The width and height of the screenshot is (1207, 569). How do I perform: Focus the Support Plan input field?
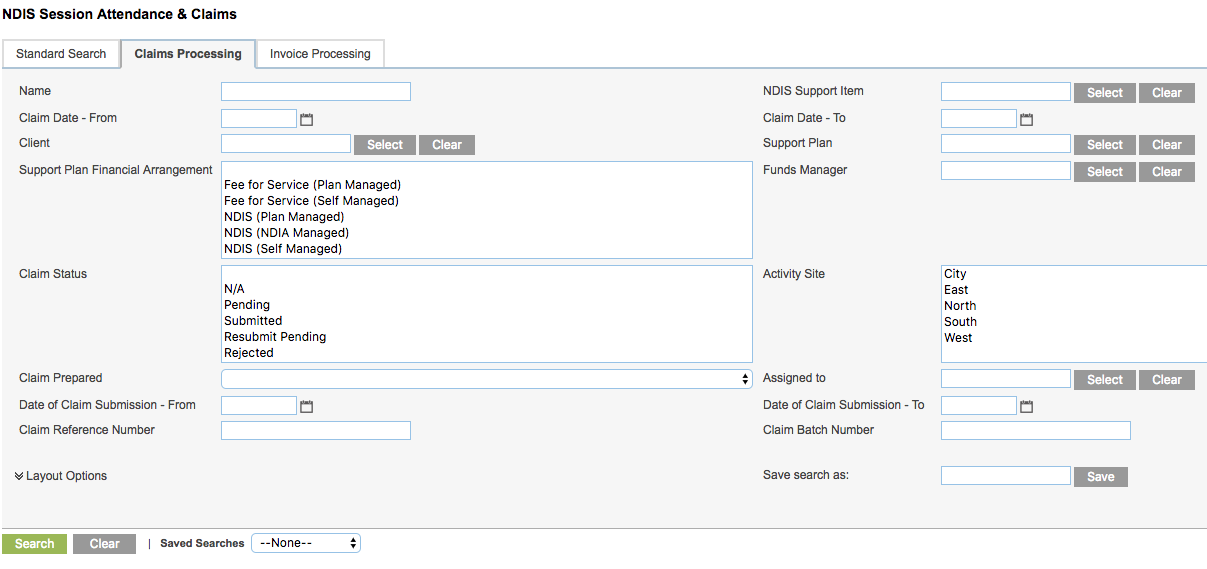(x=1006, y=144)
